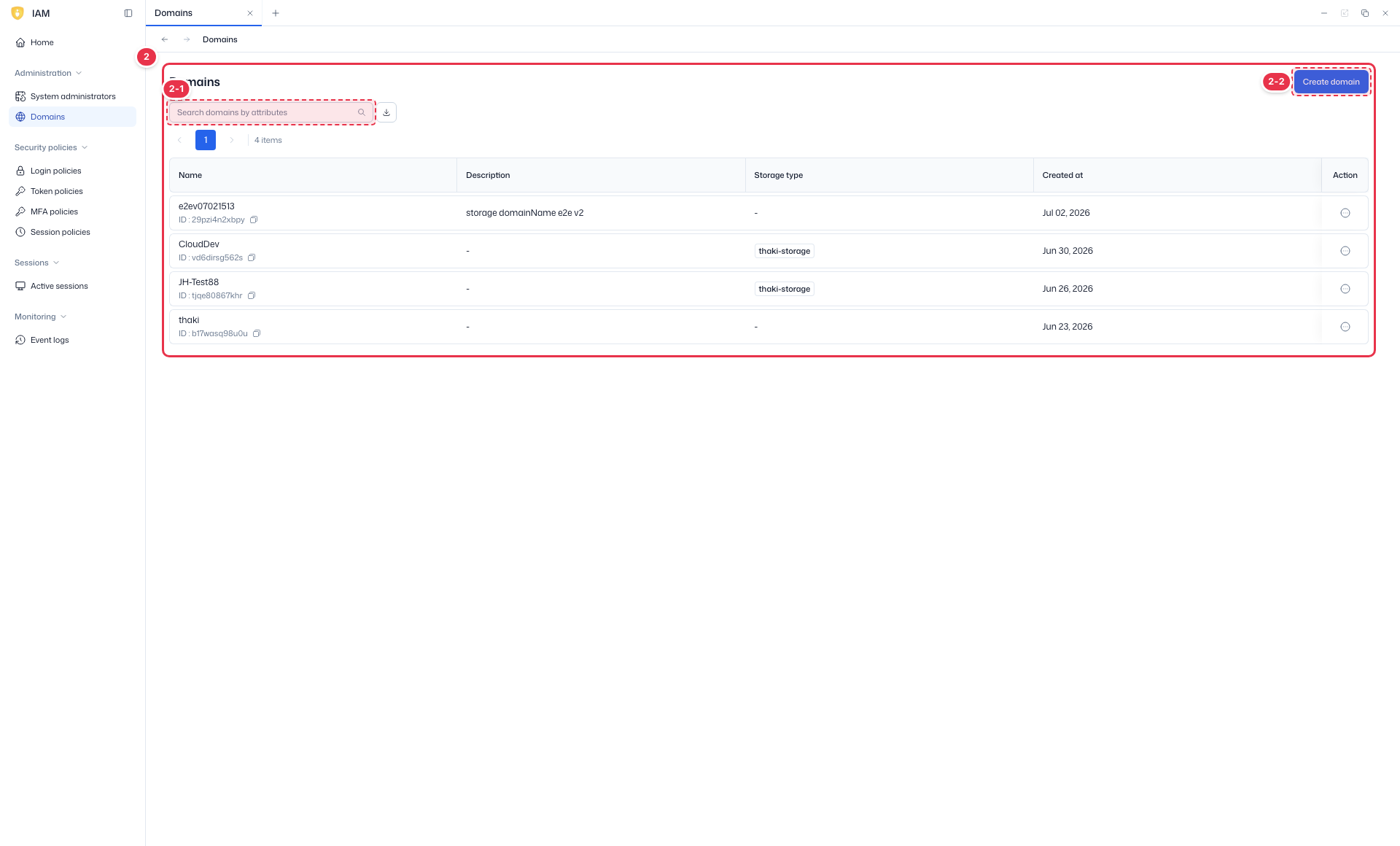Click the IAM shield logo
Viewport: 1400px width, 846px height.
click(17, 13)
